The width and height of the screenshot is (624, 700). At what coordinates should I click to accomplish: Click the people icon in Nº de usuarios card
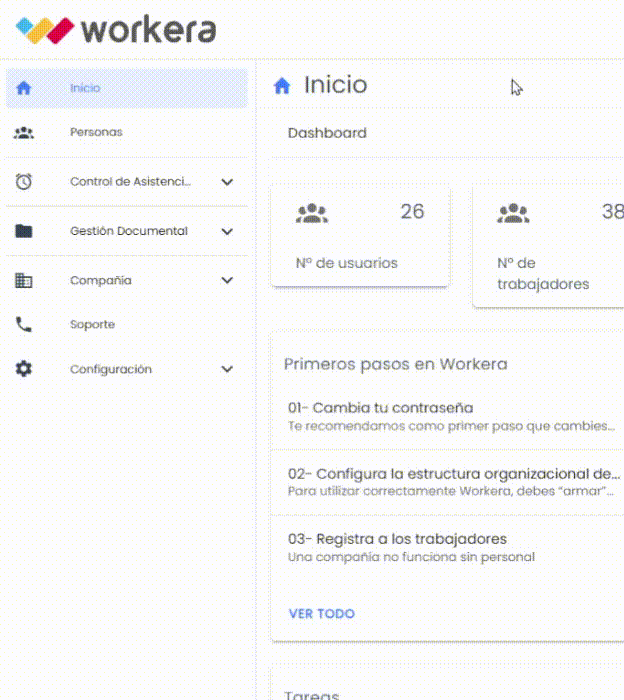tap(312, 213)
